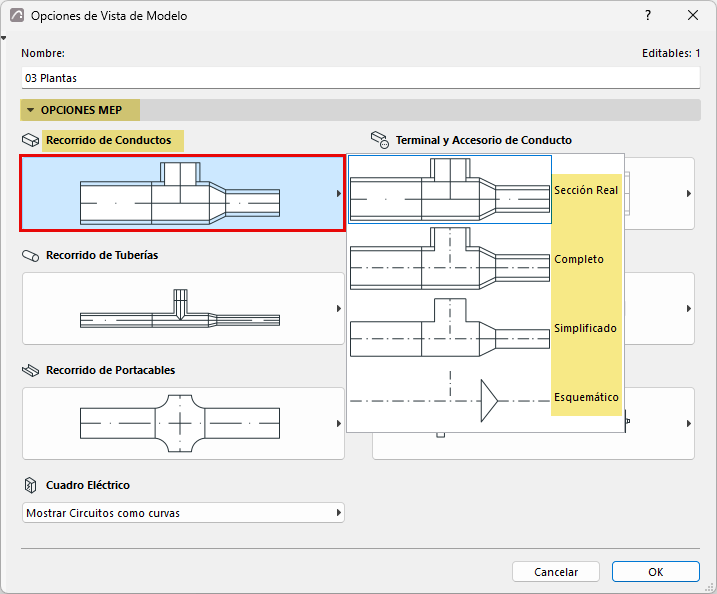Viewport: 717px width, 594px height.
Task: Open the Recorrido de Tuberías preview dropdown
Action: [x=183, y=309]
